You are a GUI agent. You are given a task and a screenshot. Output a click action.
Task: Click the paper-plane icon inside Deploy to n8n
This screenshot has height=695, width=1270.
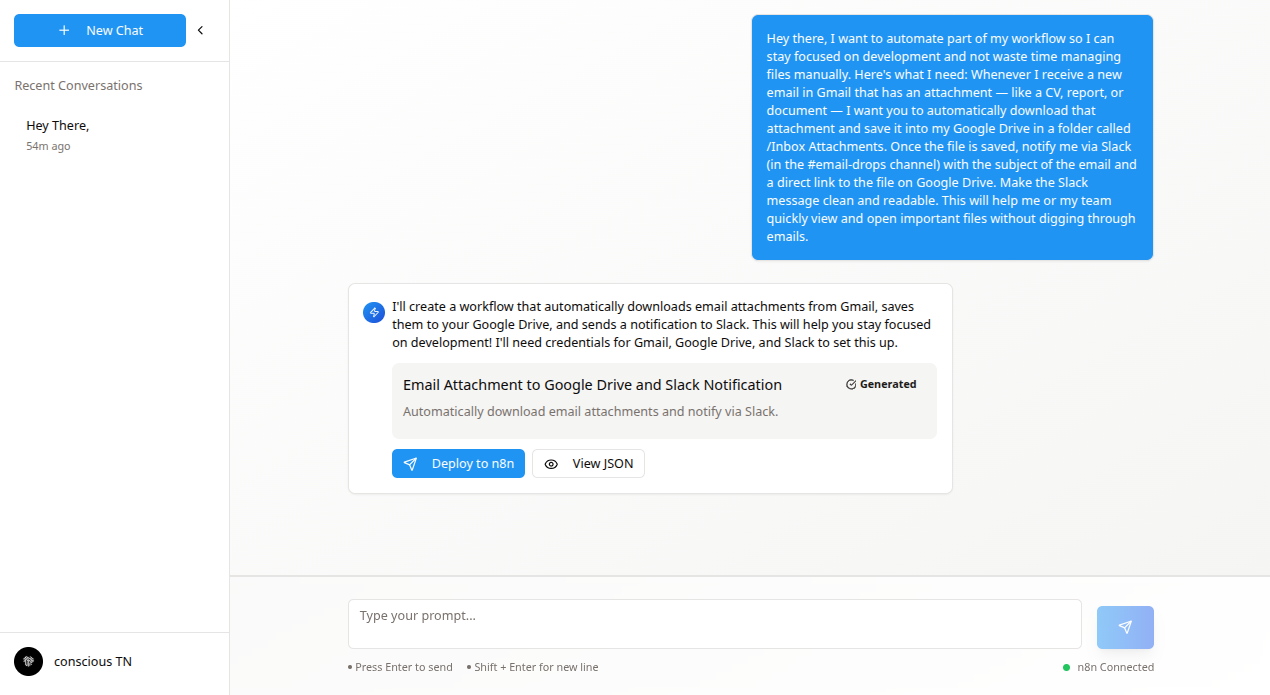point(411,463)
